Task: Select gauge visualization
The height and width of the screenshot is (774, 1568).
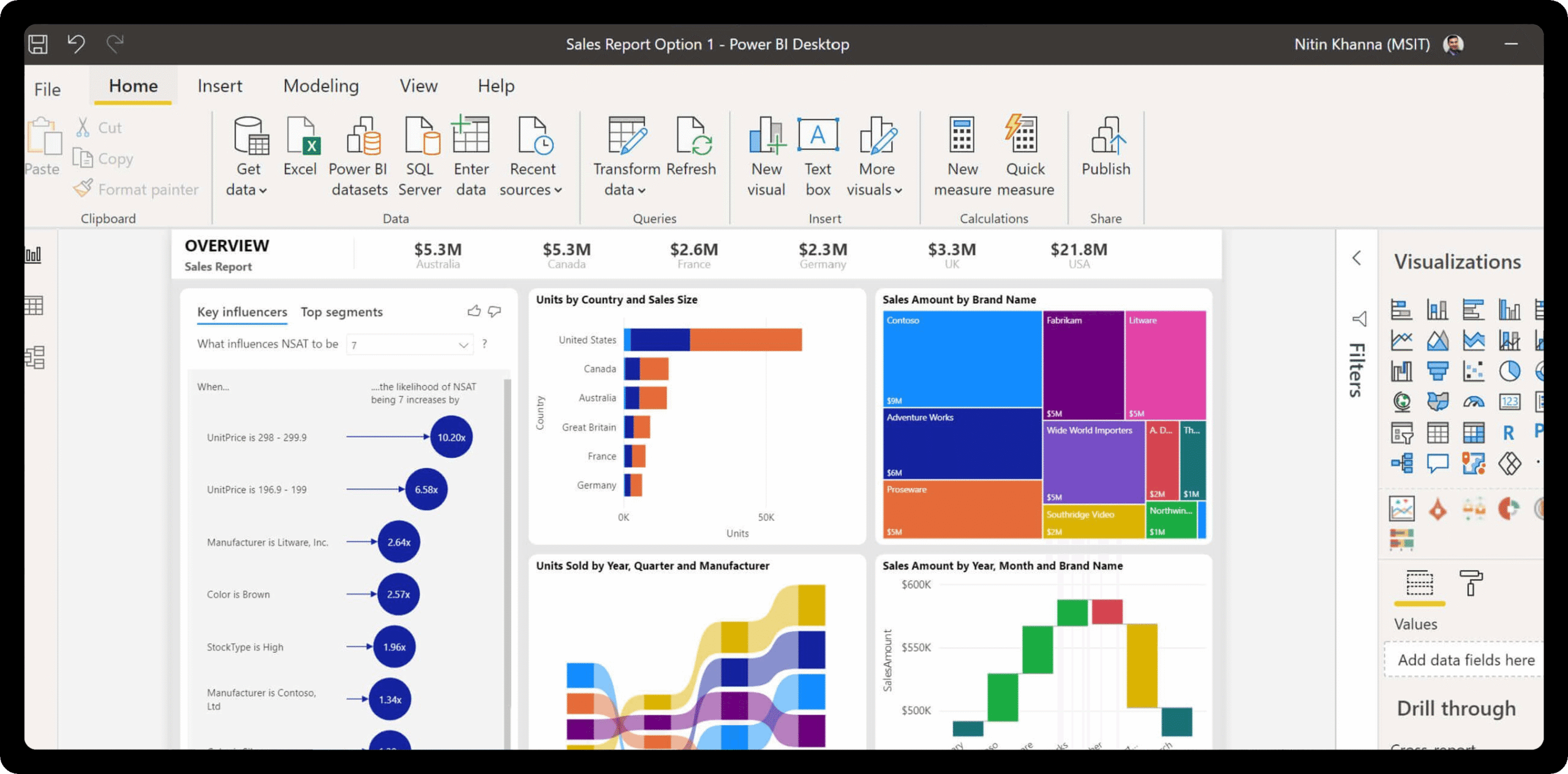Action: (1474, 402)
